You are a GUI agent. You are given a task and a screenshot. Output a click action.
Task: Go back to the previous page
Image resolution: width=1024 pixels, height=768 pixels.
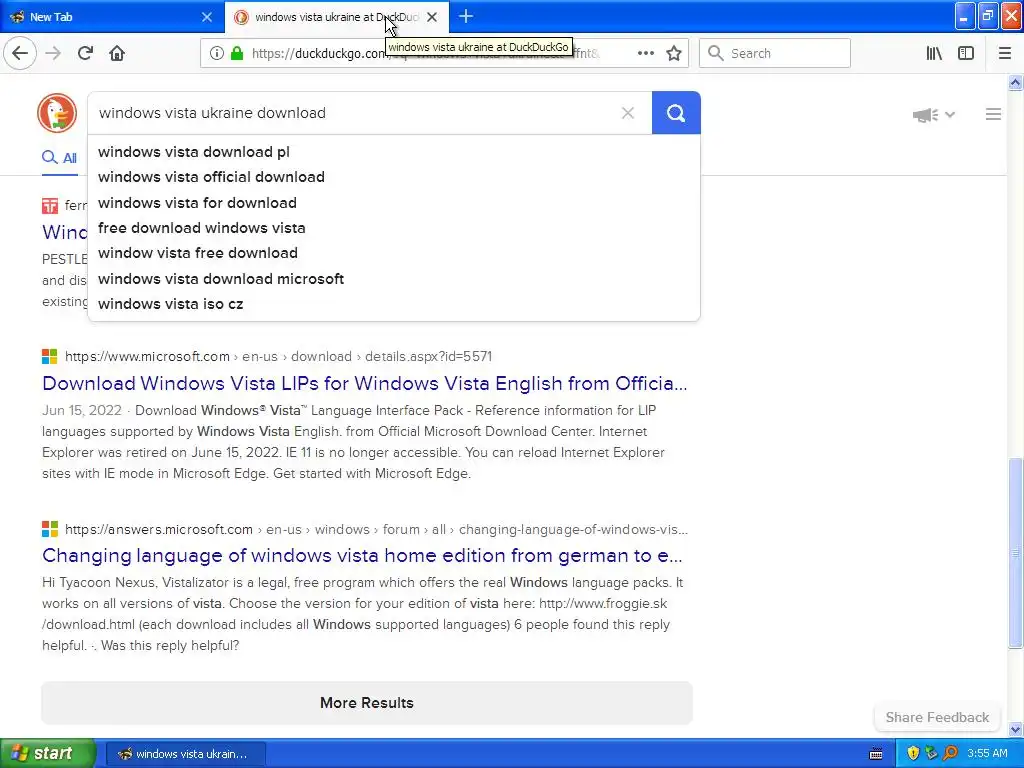coord(20,53)
